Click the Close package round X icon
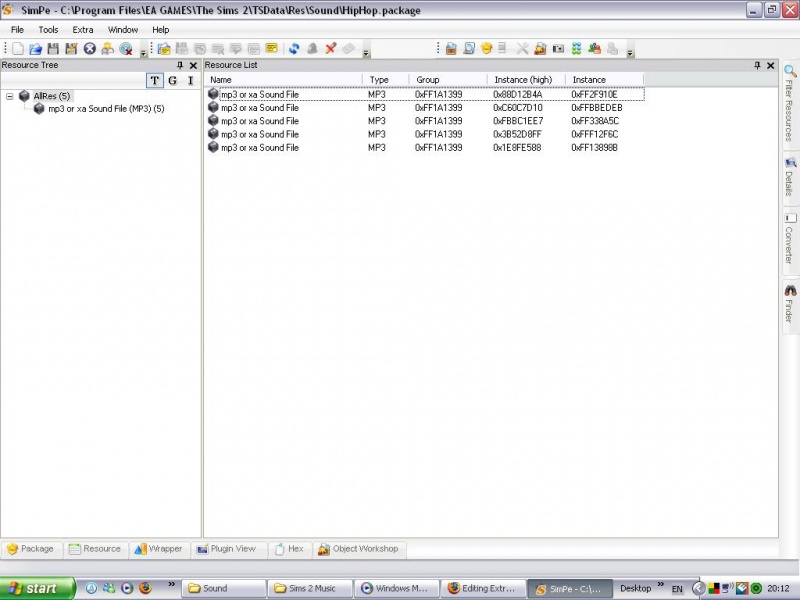Image resolution: width=800 pixels, height=600 pixels. tap(90, 48)
